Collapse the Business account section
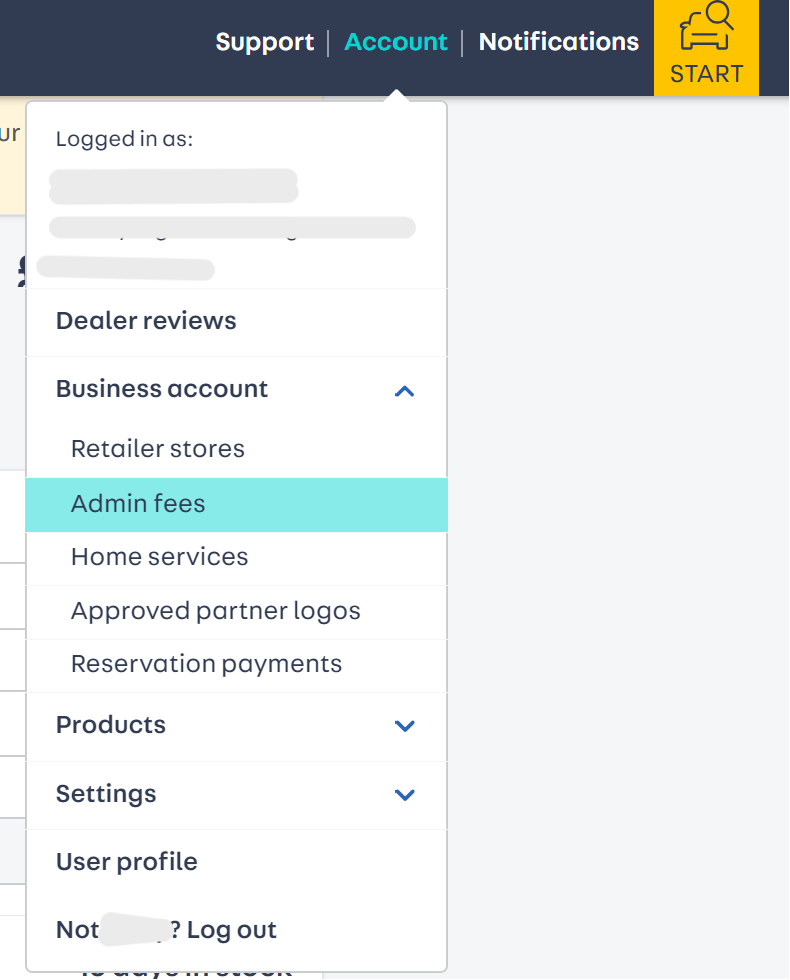The width and height of the screenshot is (790, 980). click(405, 391)
